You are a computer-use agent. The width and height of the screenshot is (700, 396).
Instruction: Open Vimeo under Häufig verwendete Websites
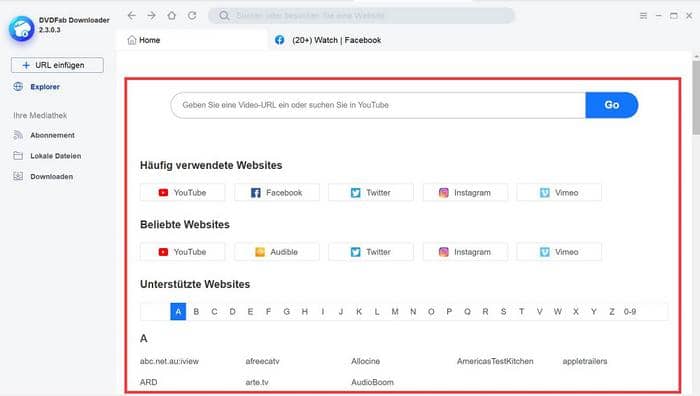pos(559,192)
